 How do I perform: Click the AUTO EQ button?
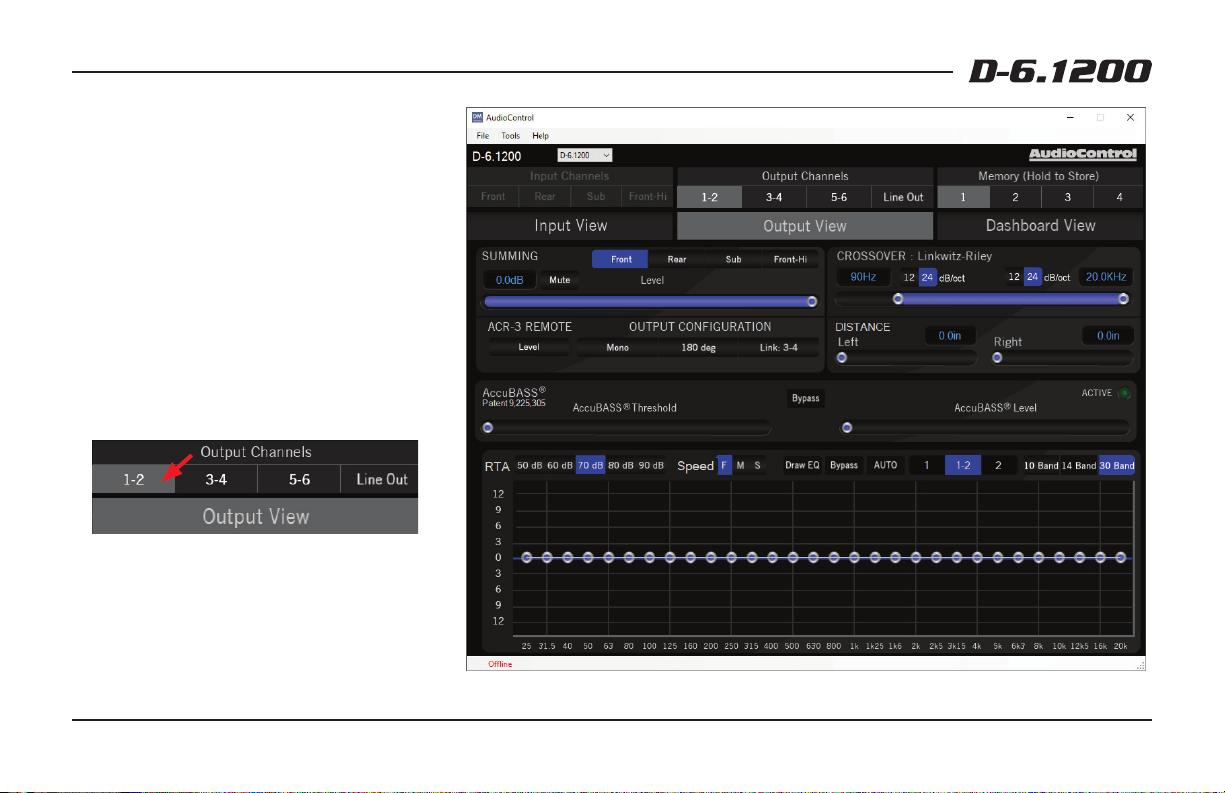[885, 466]
